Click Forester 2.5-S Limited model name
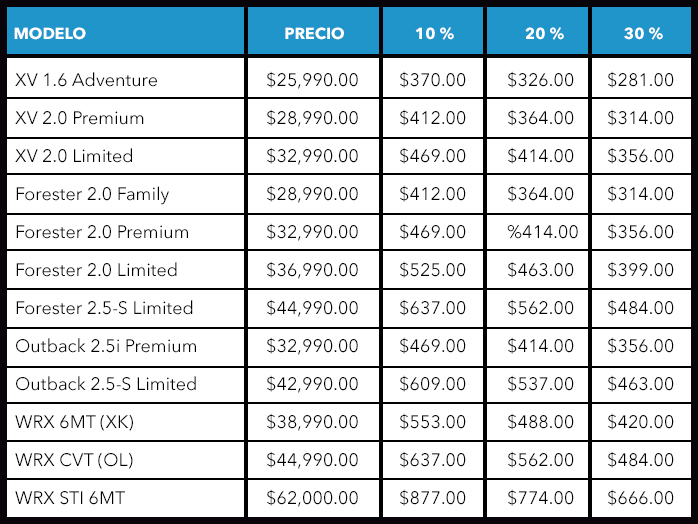The image size is (698, 524). click(104, 308)
